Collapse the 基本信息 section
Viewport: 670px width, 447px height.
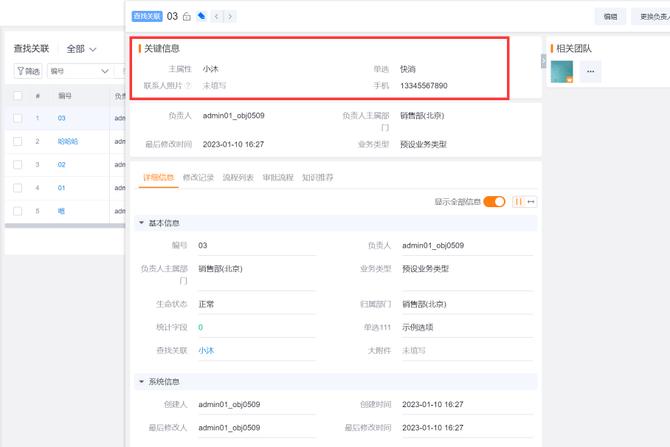point(141,223)
